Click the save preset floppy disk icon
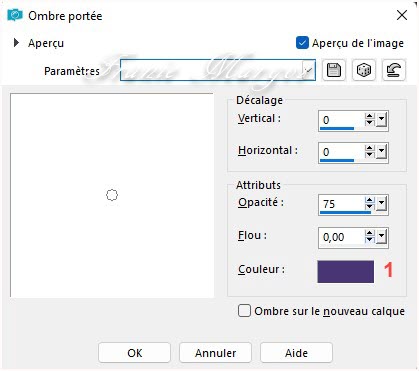This screenshot has width=419, height=371. click(334, 70)
